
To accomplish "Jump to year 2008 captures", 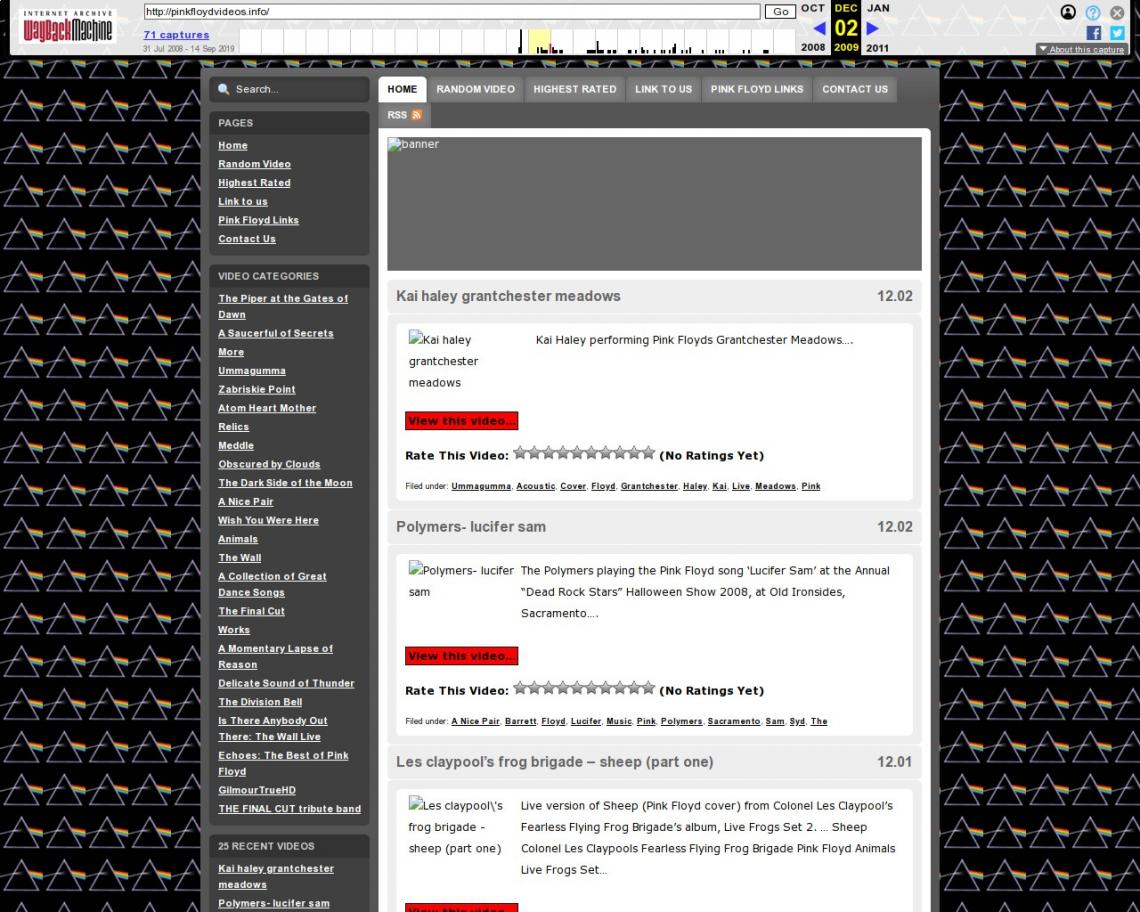I will coord(813,47).
